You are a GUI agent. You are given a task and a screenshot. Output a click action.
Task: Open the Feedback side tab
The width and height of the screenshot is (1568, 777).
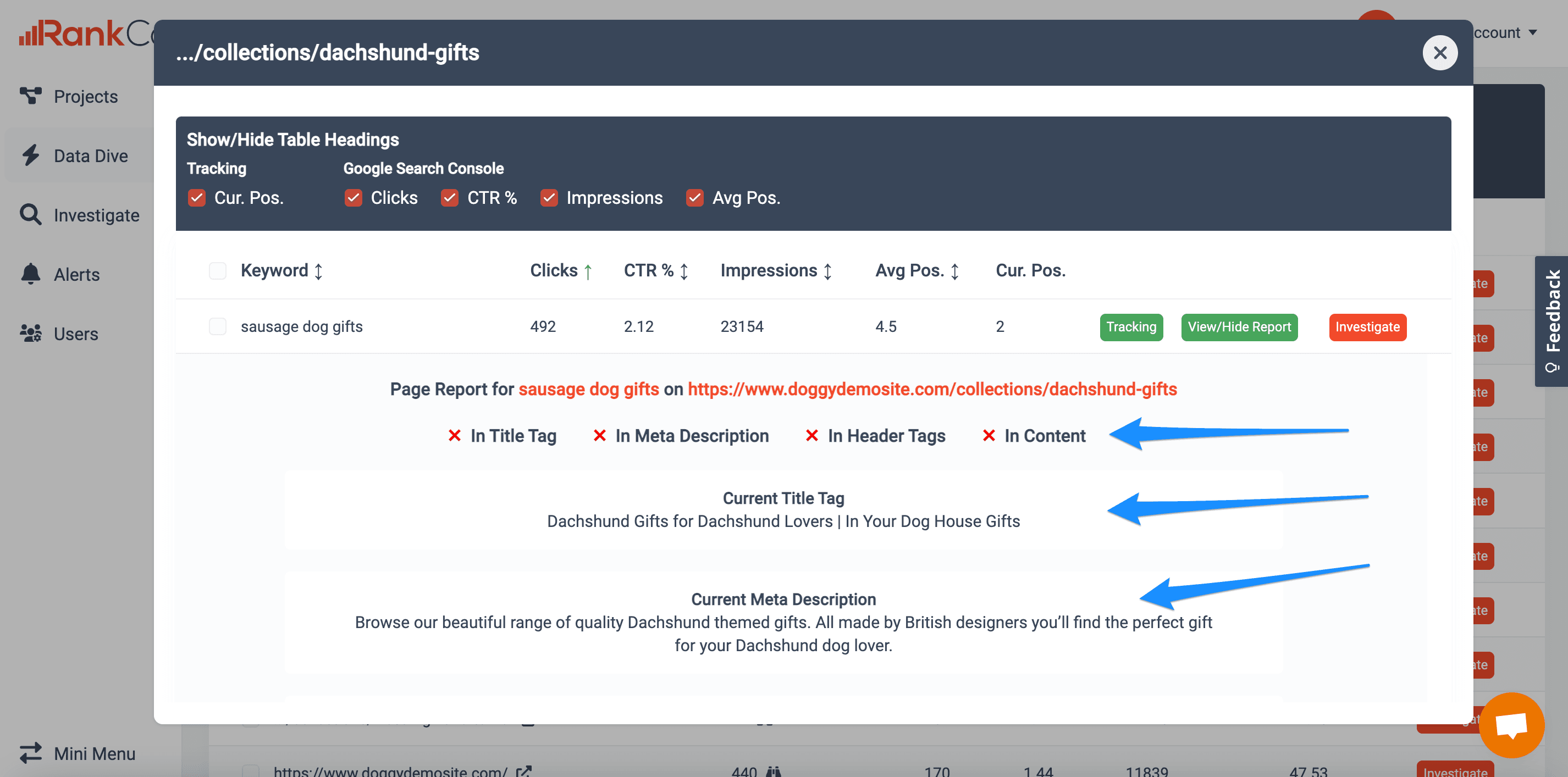click(x=1552, y=321)
